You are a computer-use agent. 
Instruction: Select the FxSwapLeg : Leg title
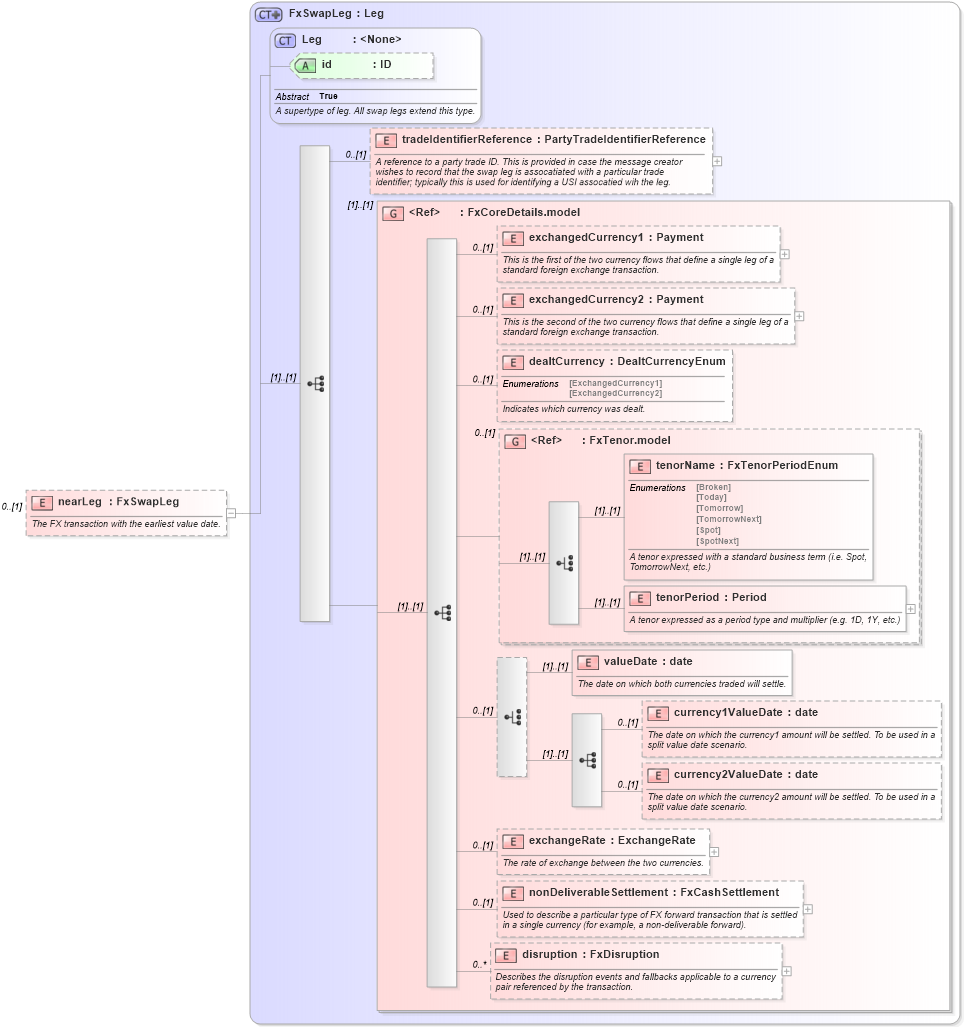pyautogui.click(x=336, y=14)
